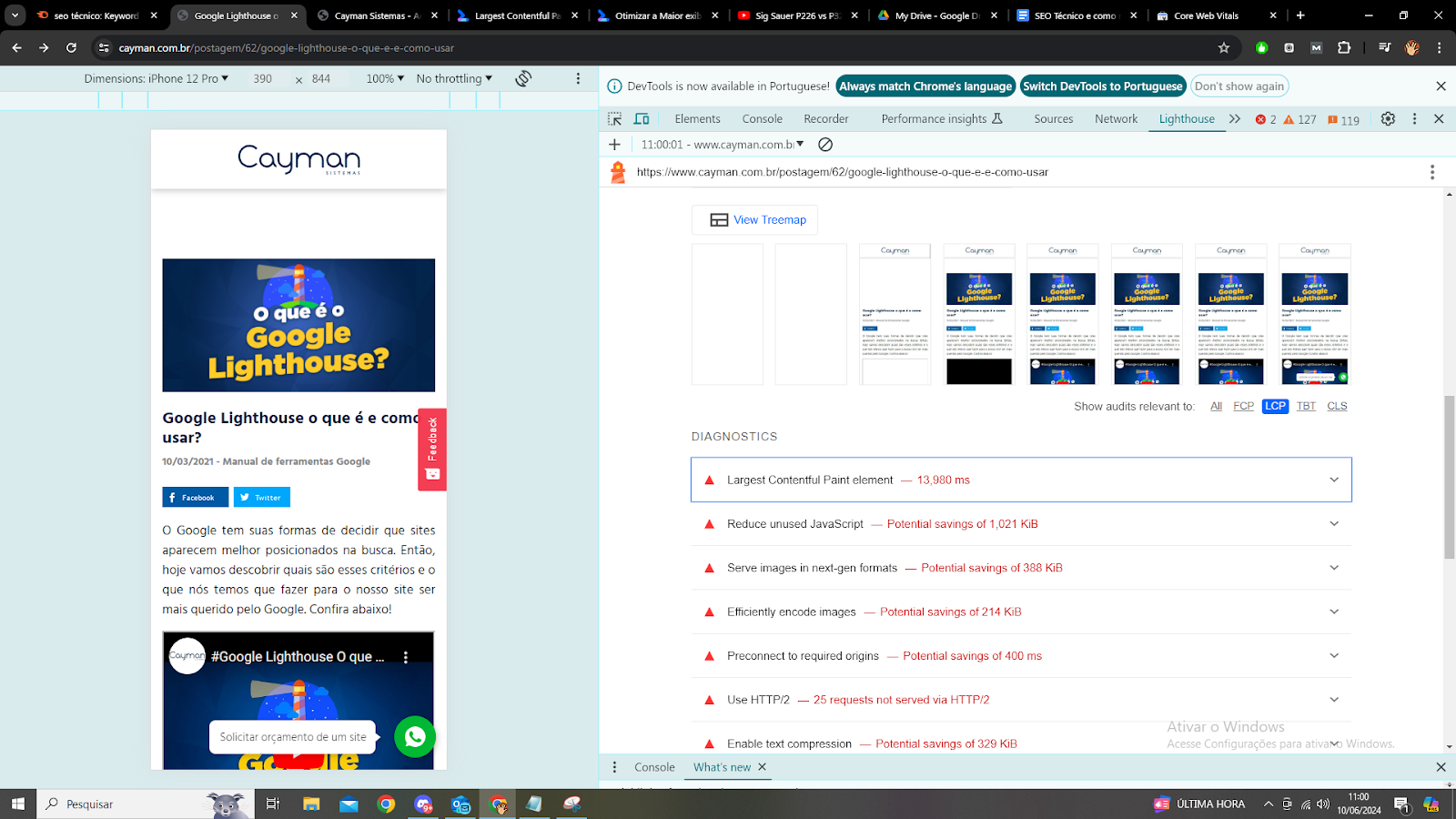The height and width of the screenshot is (819, 1456).
Task: Click the red Feedback side tab
Action: (432, 450)
